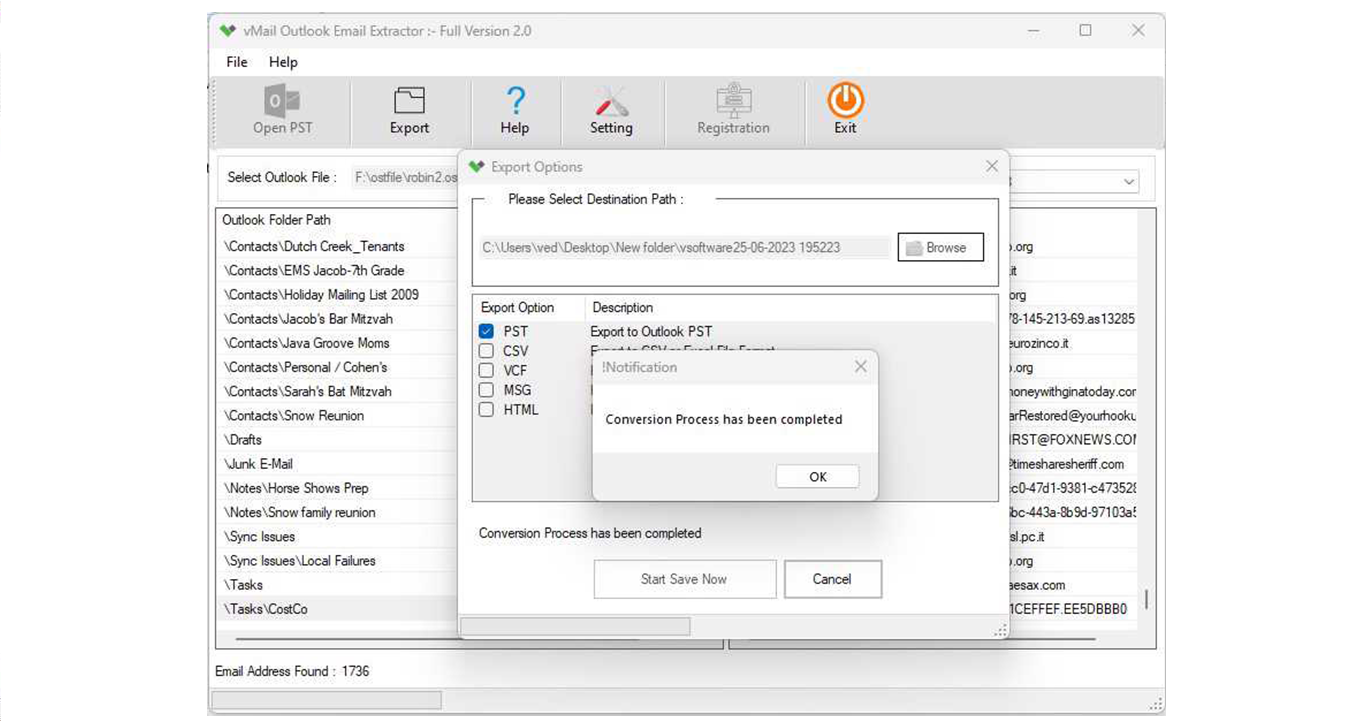Click Cancel in Export Options
1366x721 pixels.
point(832,579)
